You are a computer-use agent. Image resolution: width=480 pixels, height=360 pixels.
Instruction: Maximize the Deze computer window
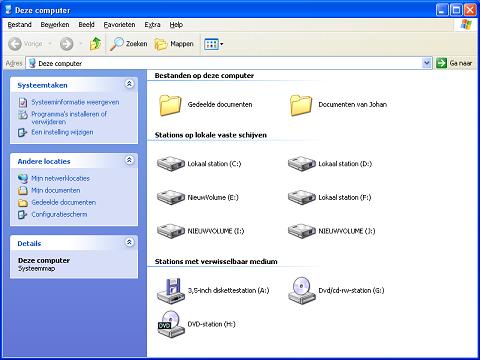456,10
